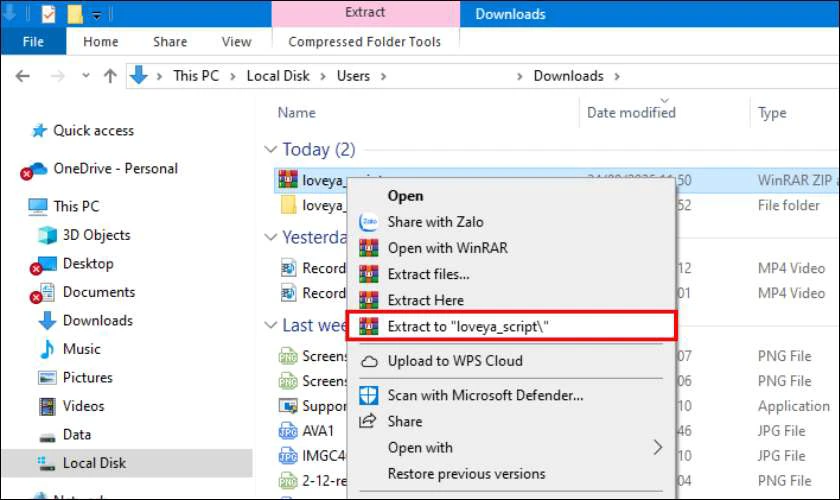Sort by the Name column header

[297, 113]
